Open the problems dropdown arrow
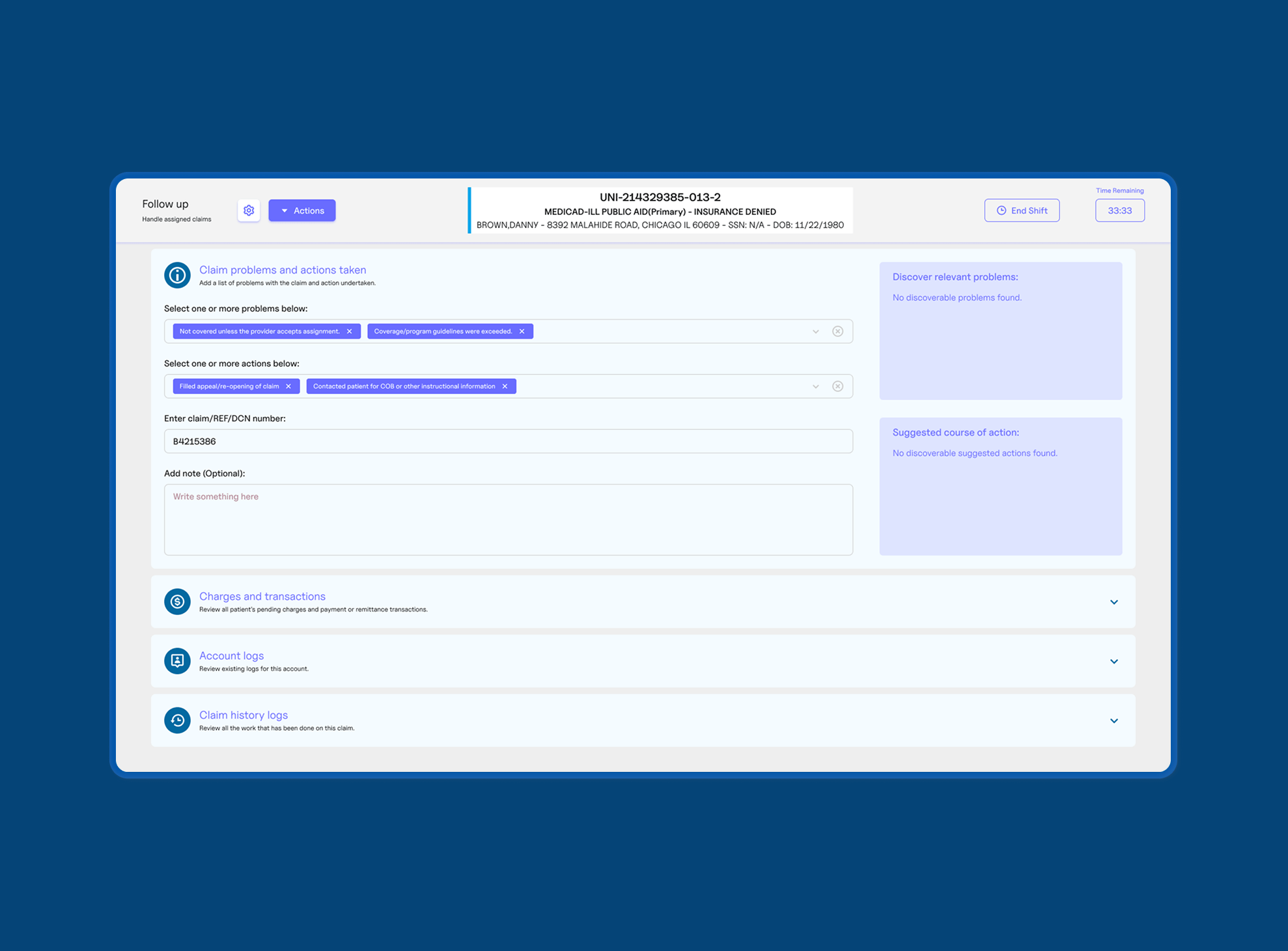 815,332
